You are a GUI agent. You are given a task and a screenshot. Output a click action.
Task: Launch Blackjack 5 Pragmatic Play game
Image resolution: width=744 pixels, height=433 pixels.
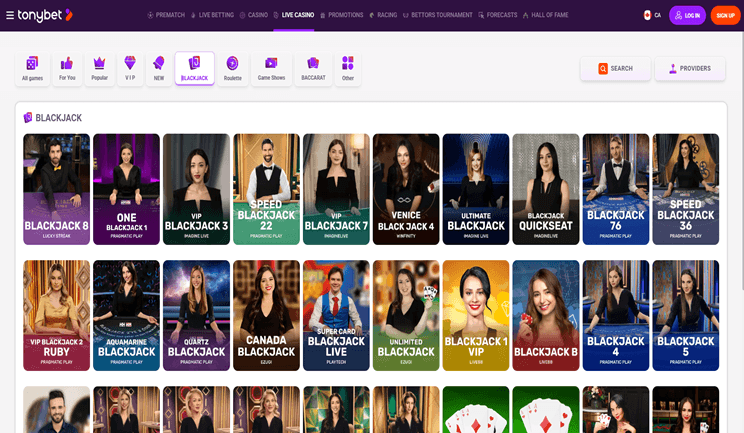(x=686, y=315)
